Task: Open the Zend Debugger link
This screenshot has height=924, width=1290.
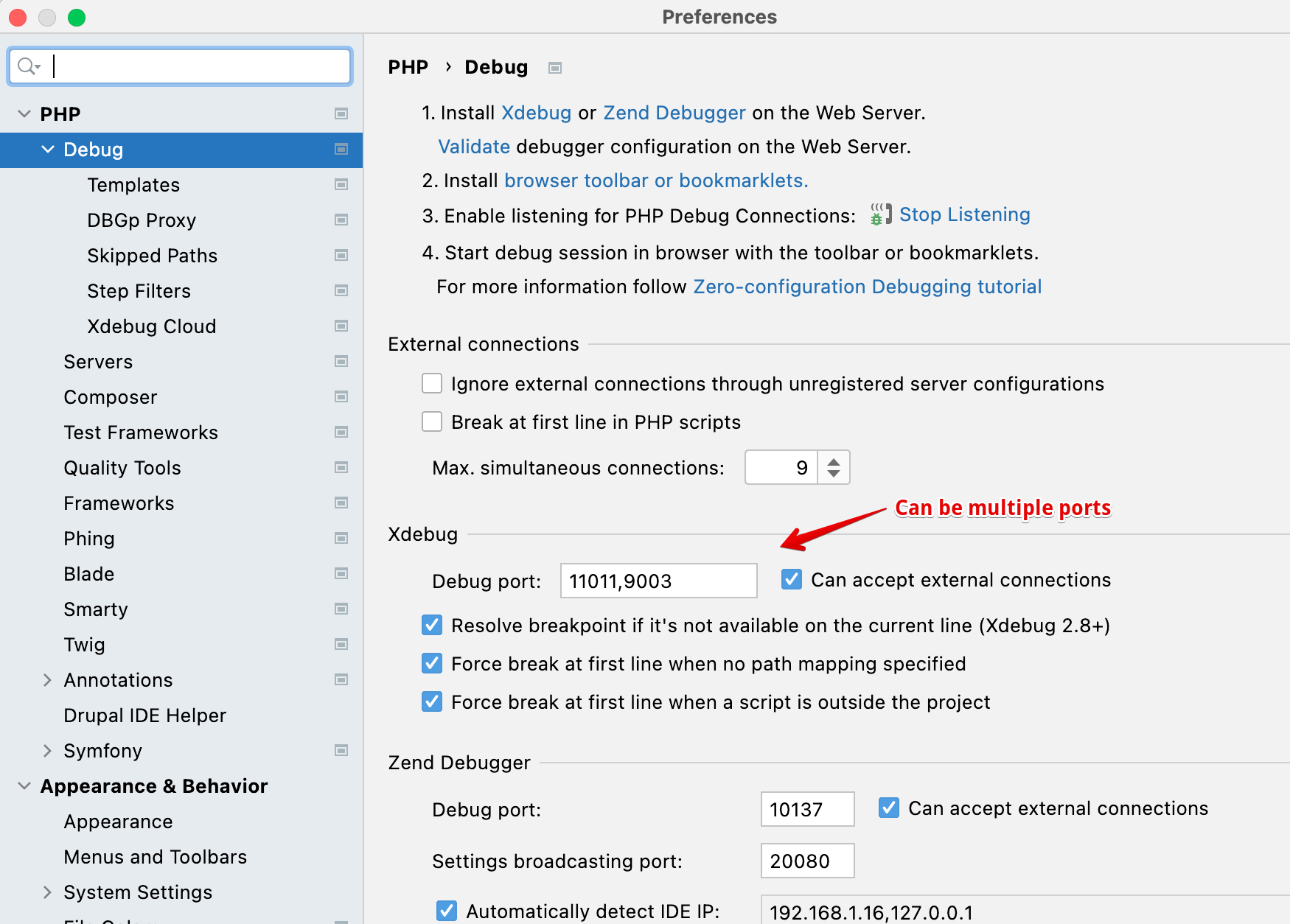Action: 674,113
